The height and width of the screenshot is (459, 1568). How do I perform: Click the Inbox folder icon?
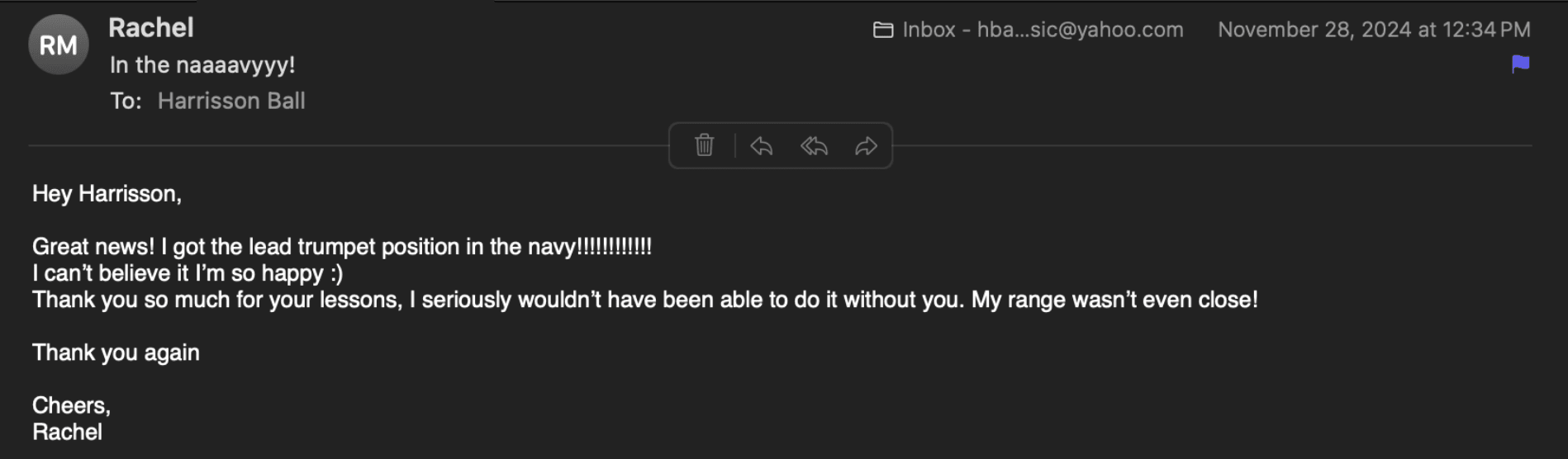(x=883, y=31)
